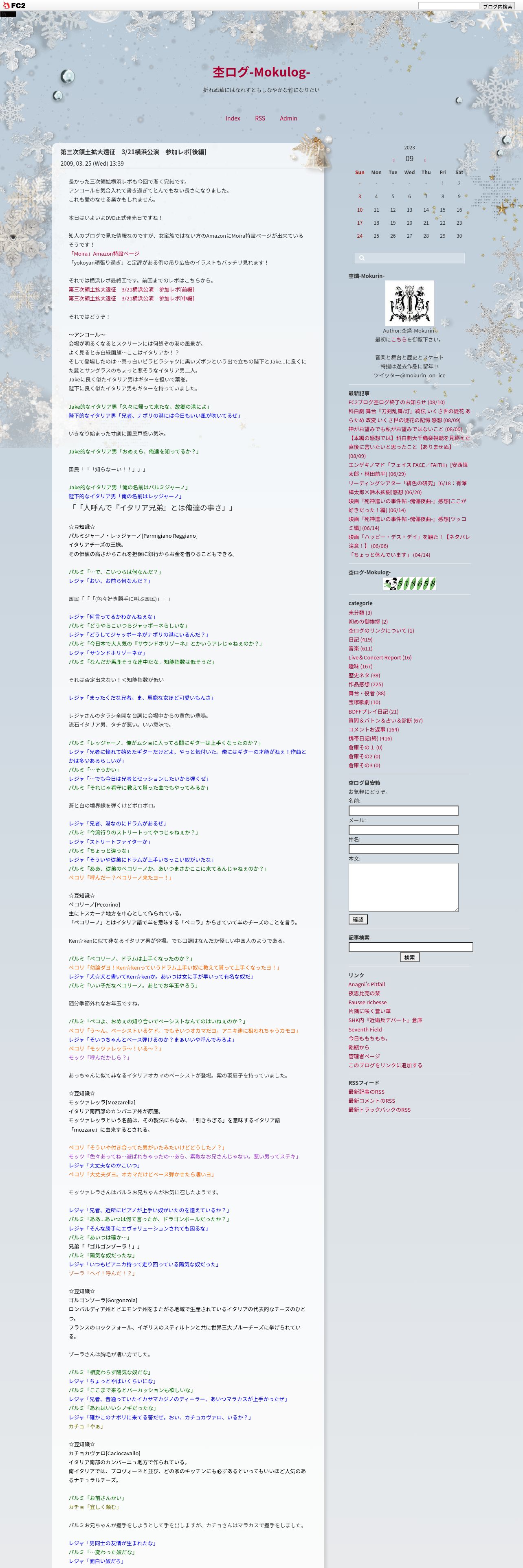
Task: Open the 携帯日記(終) (416) category
Action: [x=370, y=738]
